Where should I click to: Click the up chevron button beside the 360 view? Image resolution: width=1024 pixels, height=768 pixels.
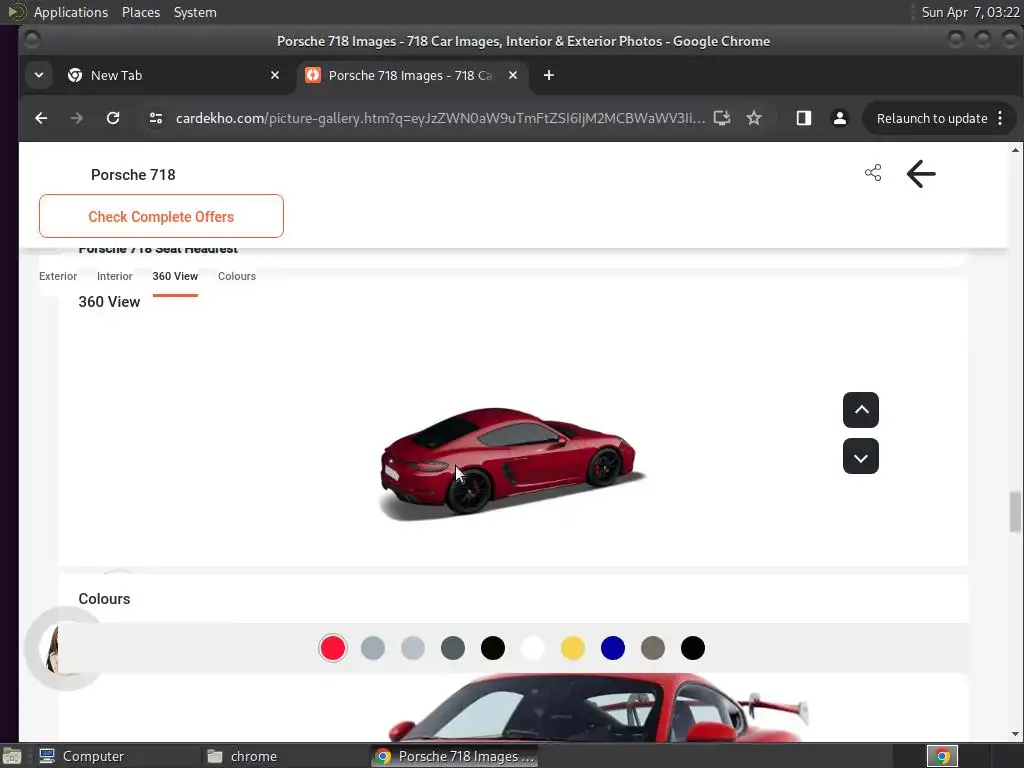coord(861,410)
